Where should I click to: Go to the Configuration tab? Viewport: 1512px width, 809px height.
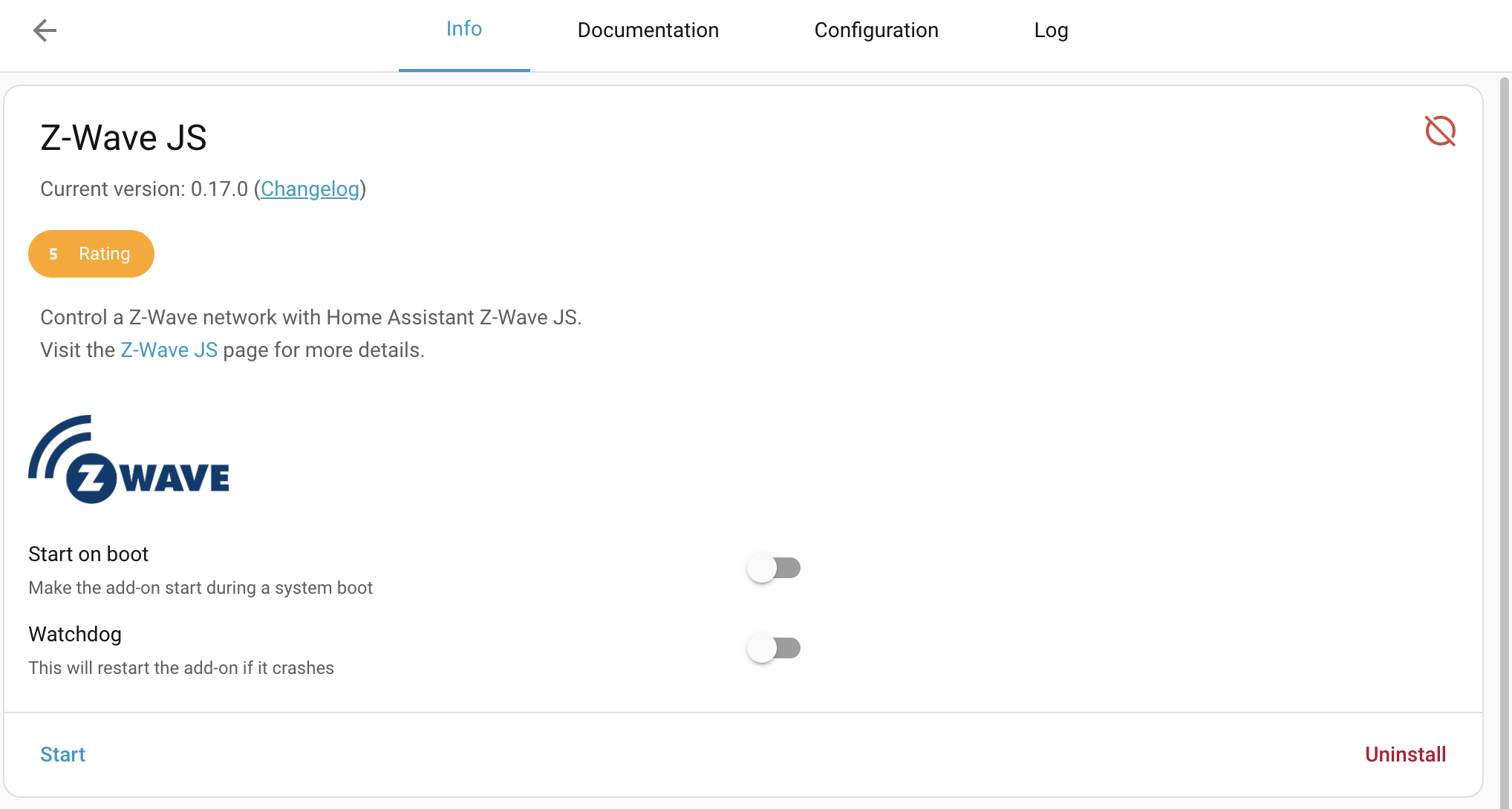tap(876, 30)
